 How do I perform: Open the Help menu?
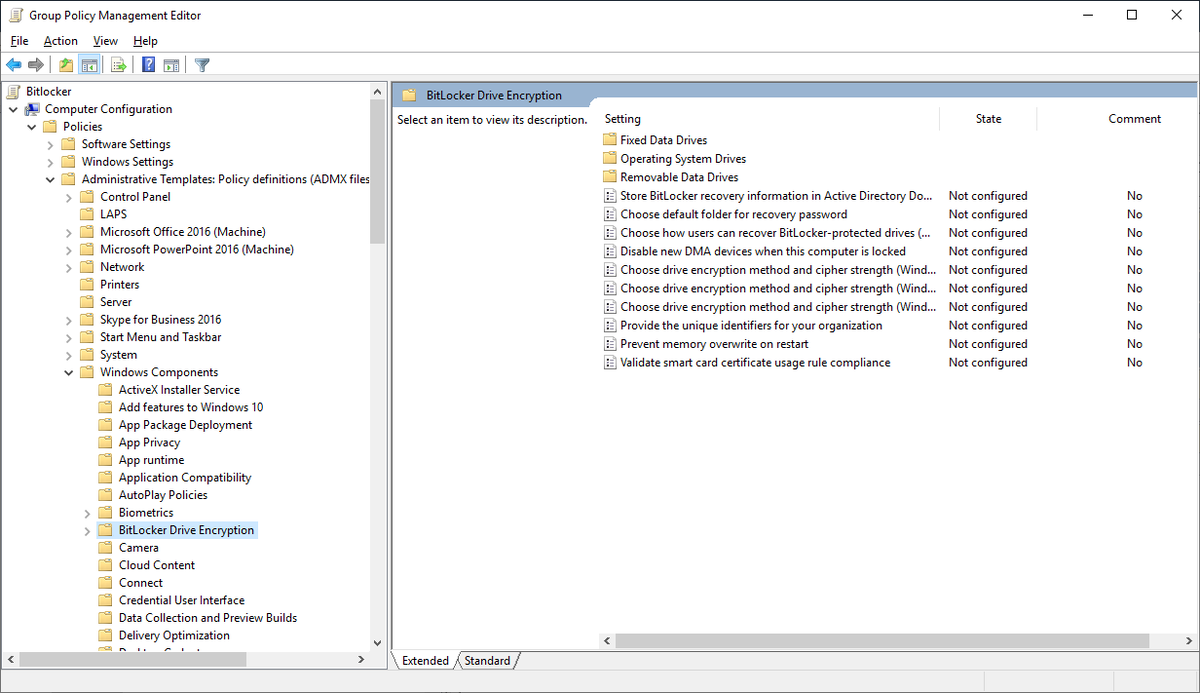click(x=145, y=41)
